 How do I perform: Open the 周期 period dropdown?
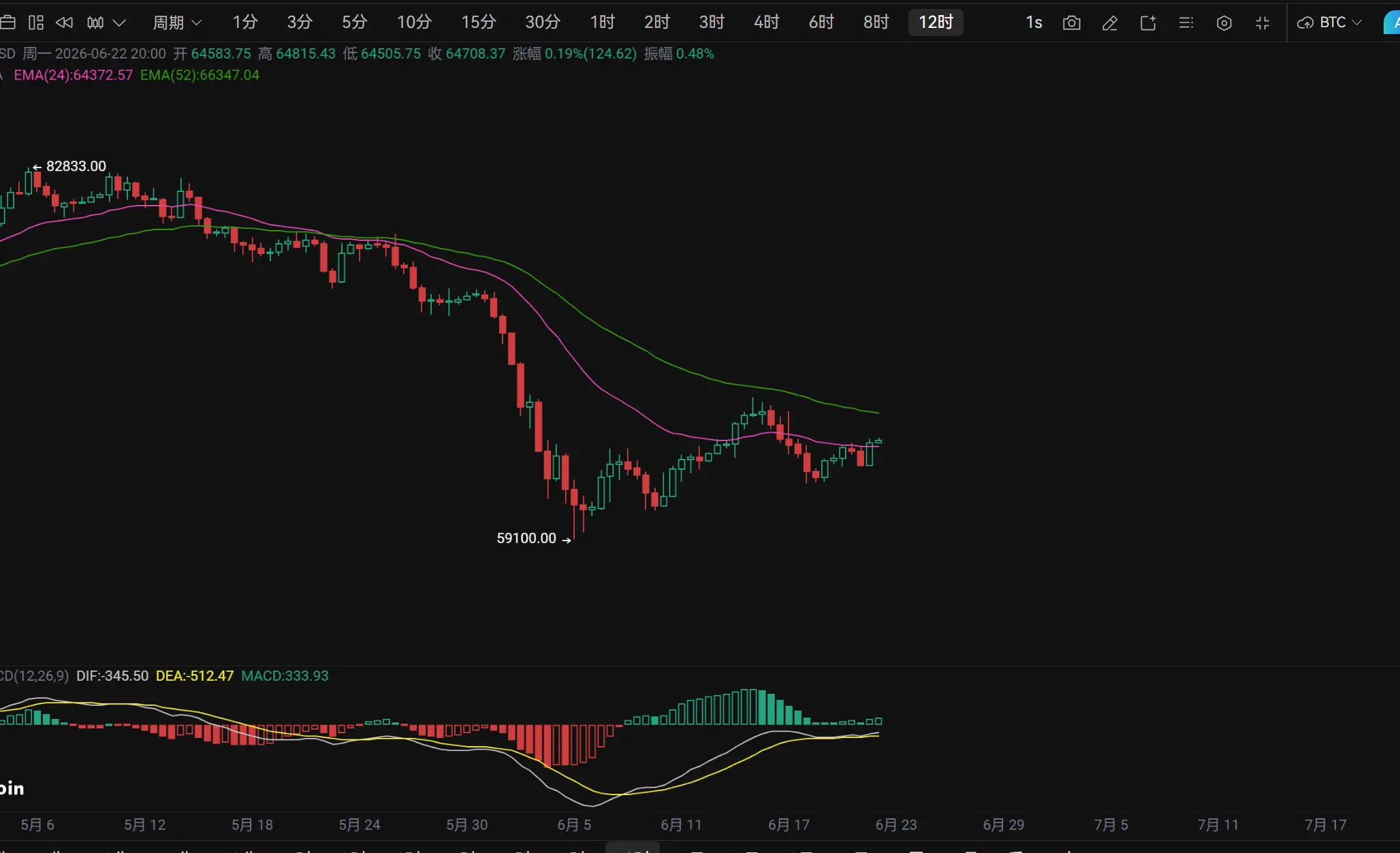pos(177,22)
